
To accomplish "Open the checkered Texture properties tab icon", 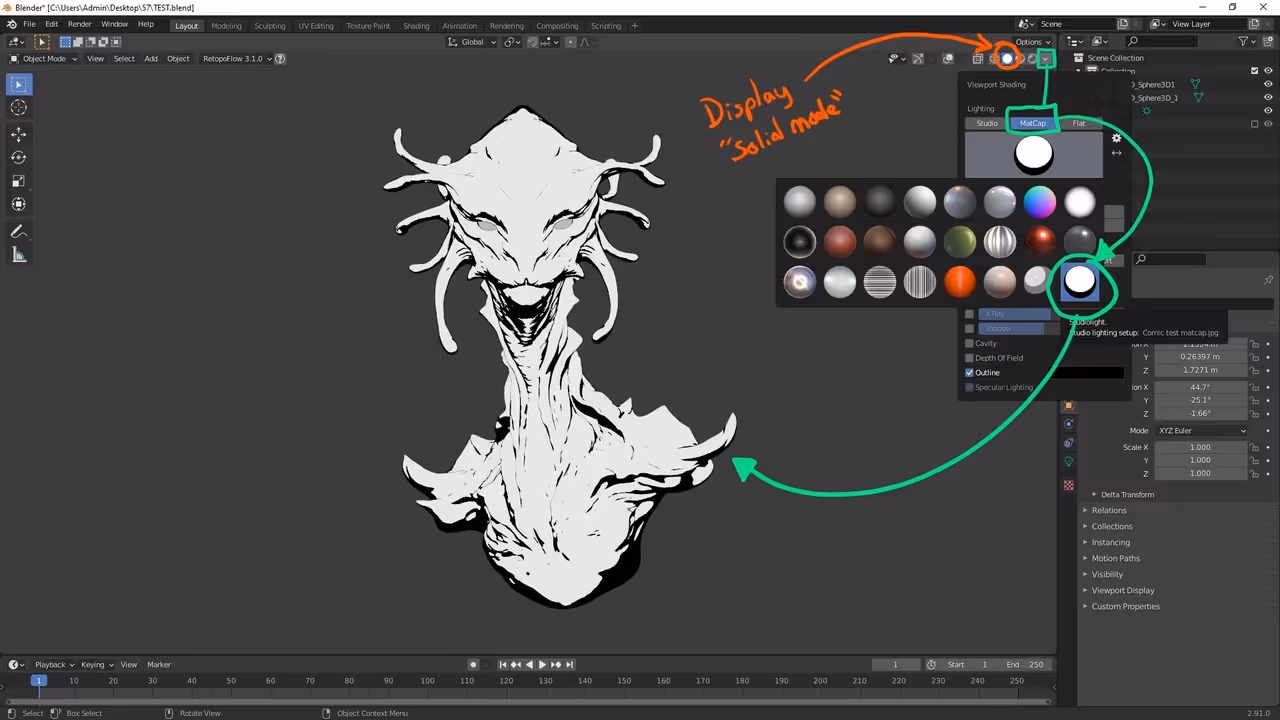I will point(1068,486).
